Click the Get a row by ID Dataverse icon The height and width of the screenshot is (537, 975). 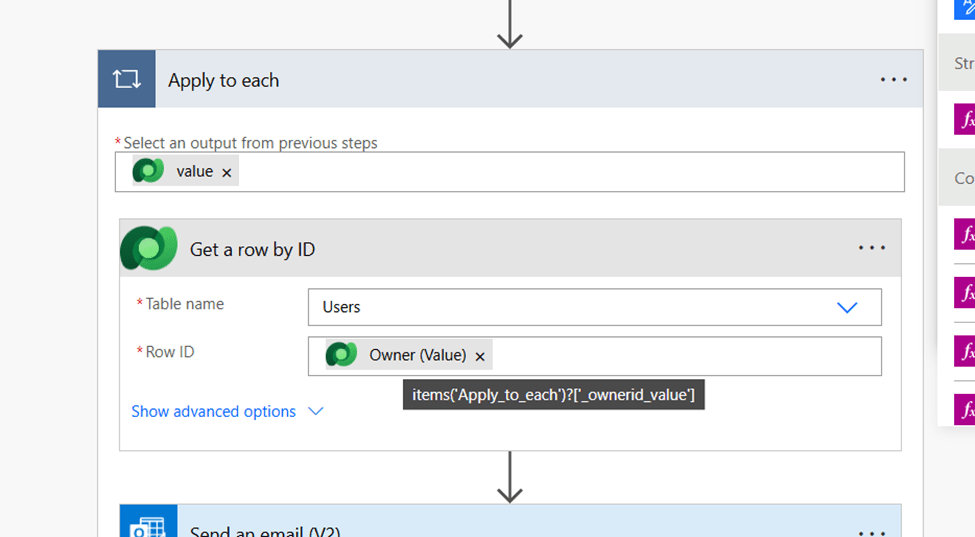click(x=149, y=248)
